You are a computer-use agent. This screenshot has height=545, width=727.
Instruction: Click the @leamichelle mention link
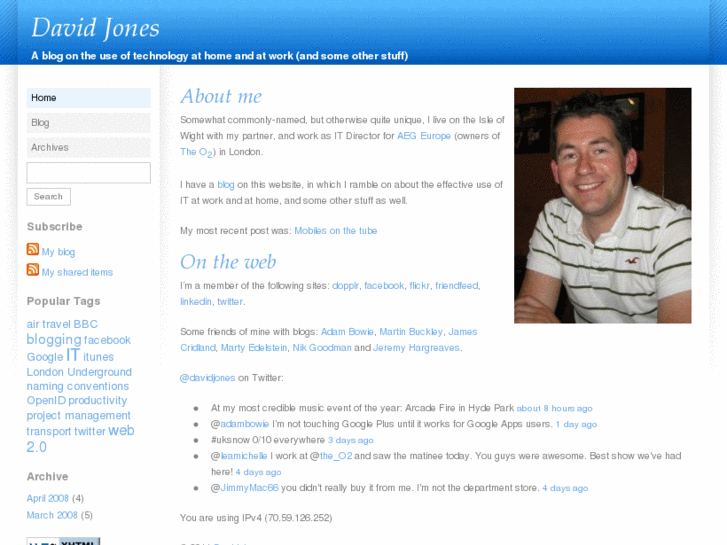click(x=244, y=456)
